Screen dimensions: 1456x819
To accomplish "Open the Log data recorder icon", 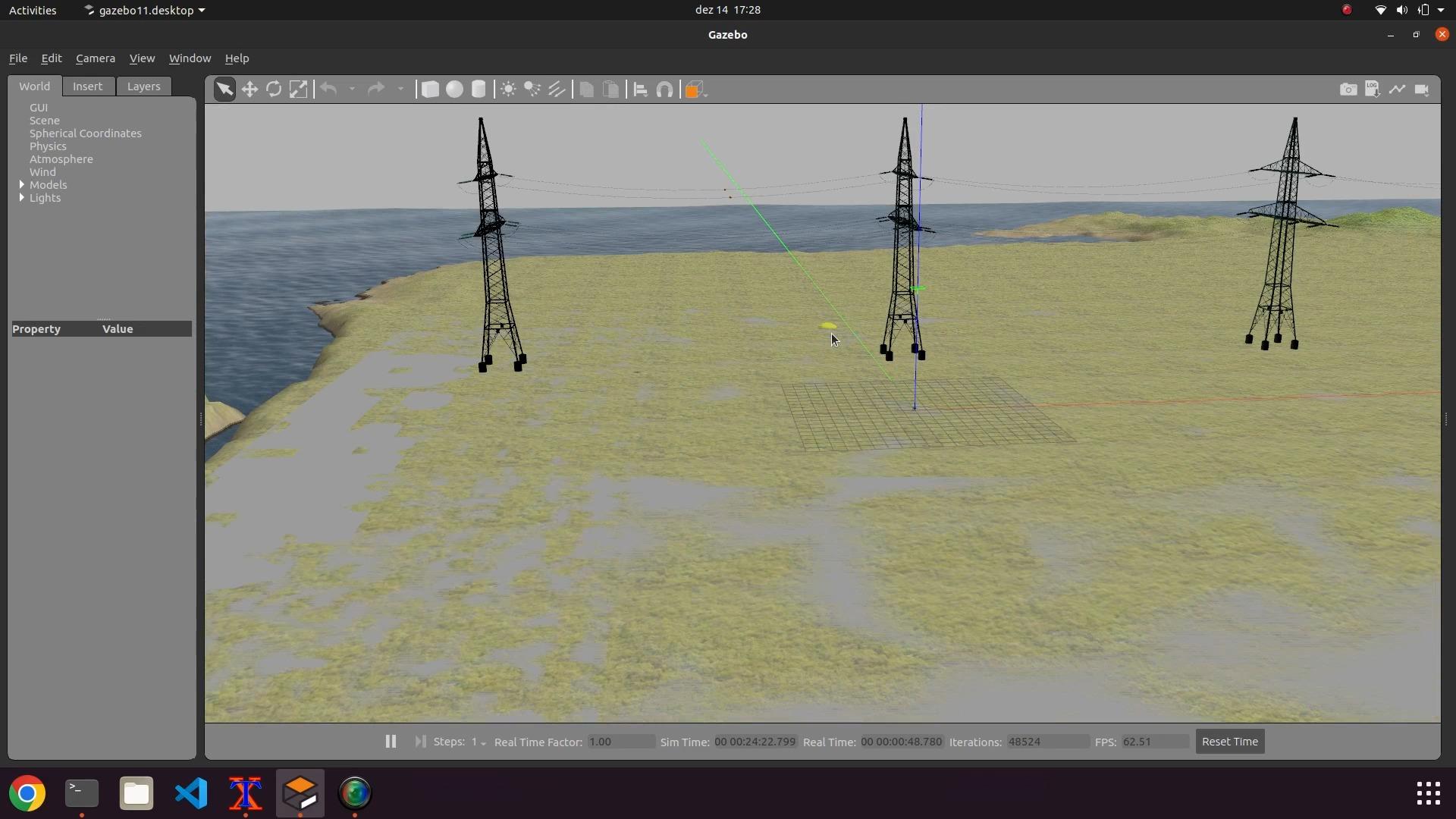I will 1373,89.
